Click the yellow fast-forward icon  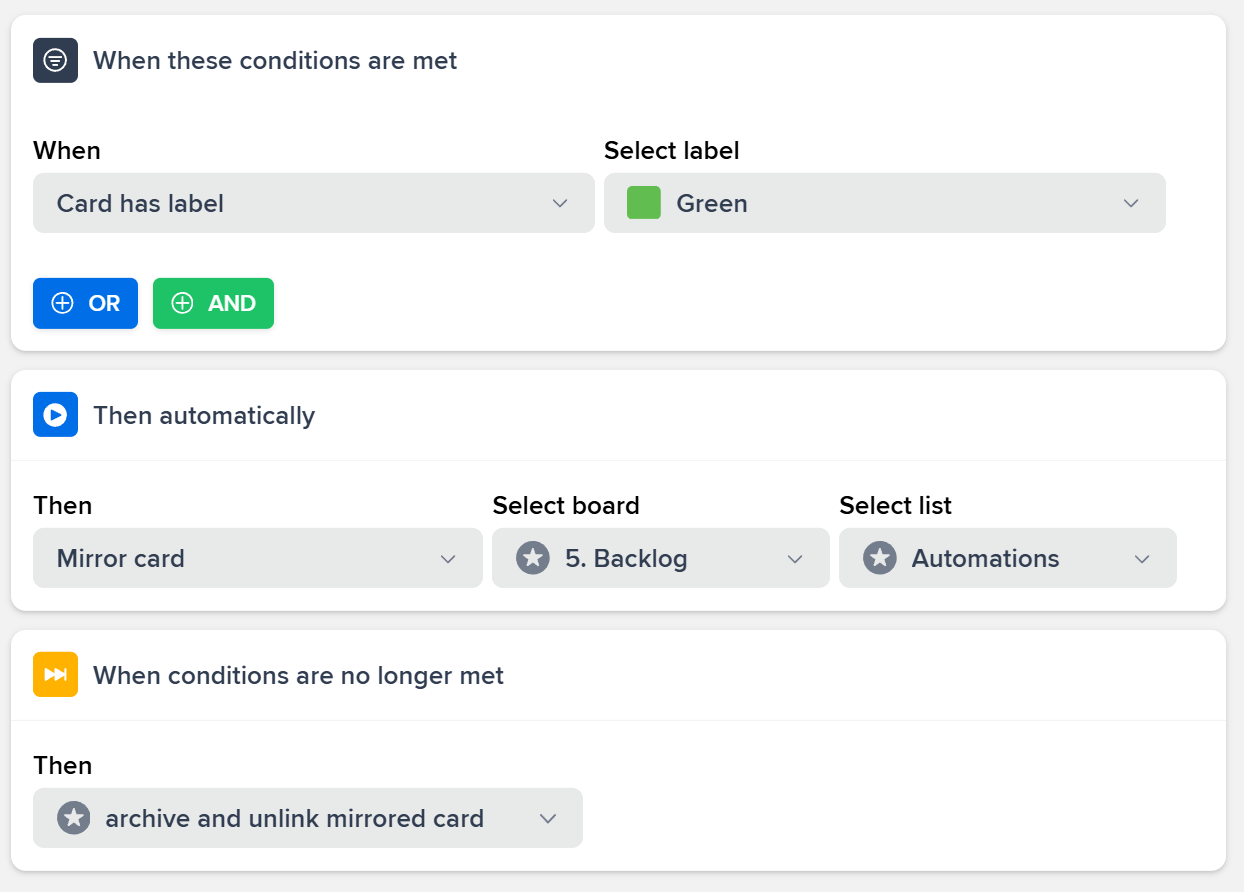point(55,674)
